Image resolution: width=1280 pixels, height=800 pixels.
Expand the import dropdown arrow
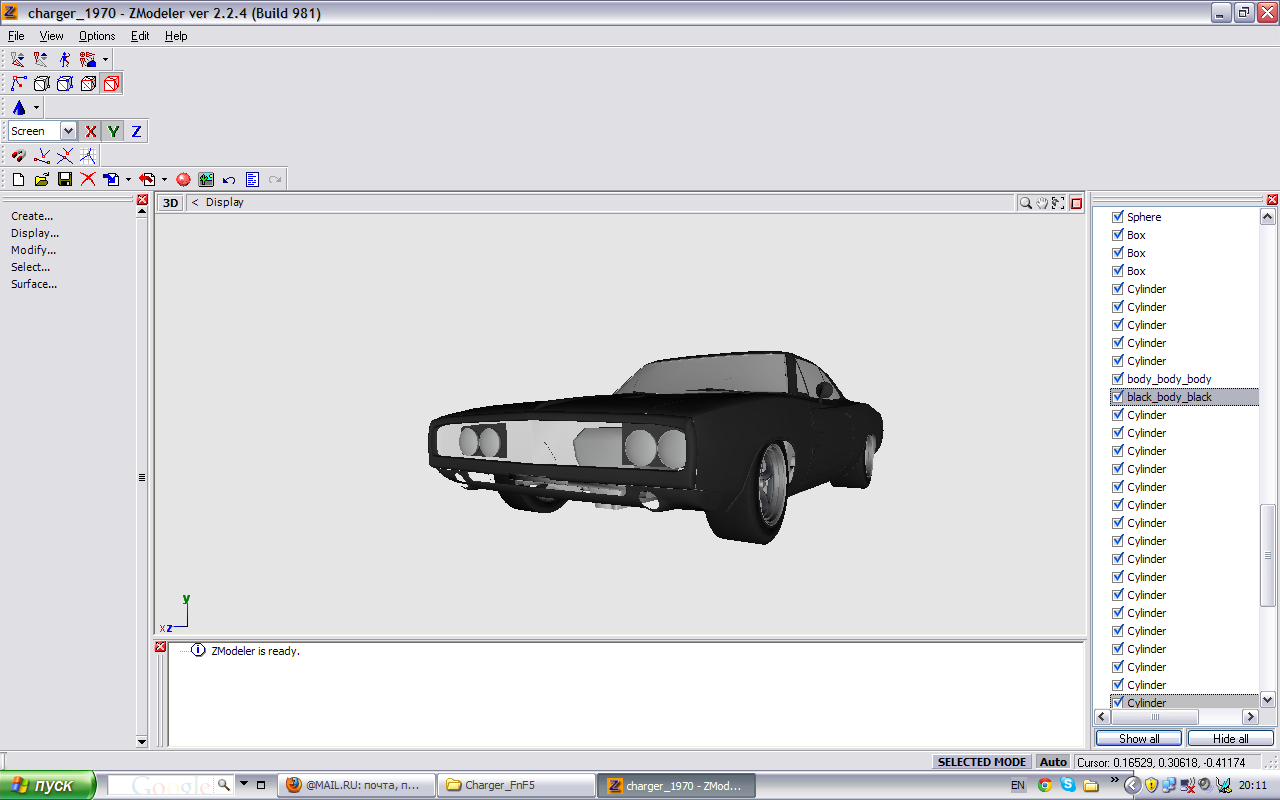coord(128,180)
